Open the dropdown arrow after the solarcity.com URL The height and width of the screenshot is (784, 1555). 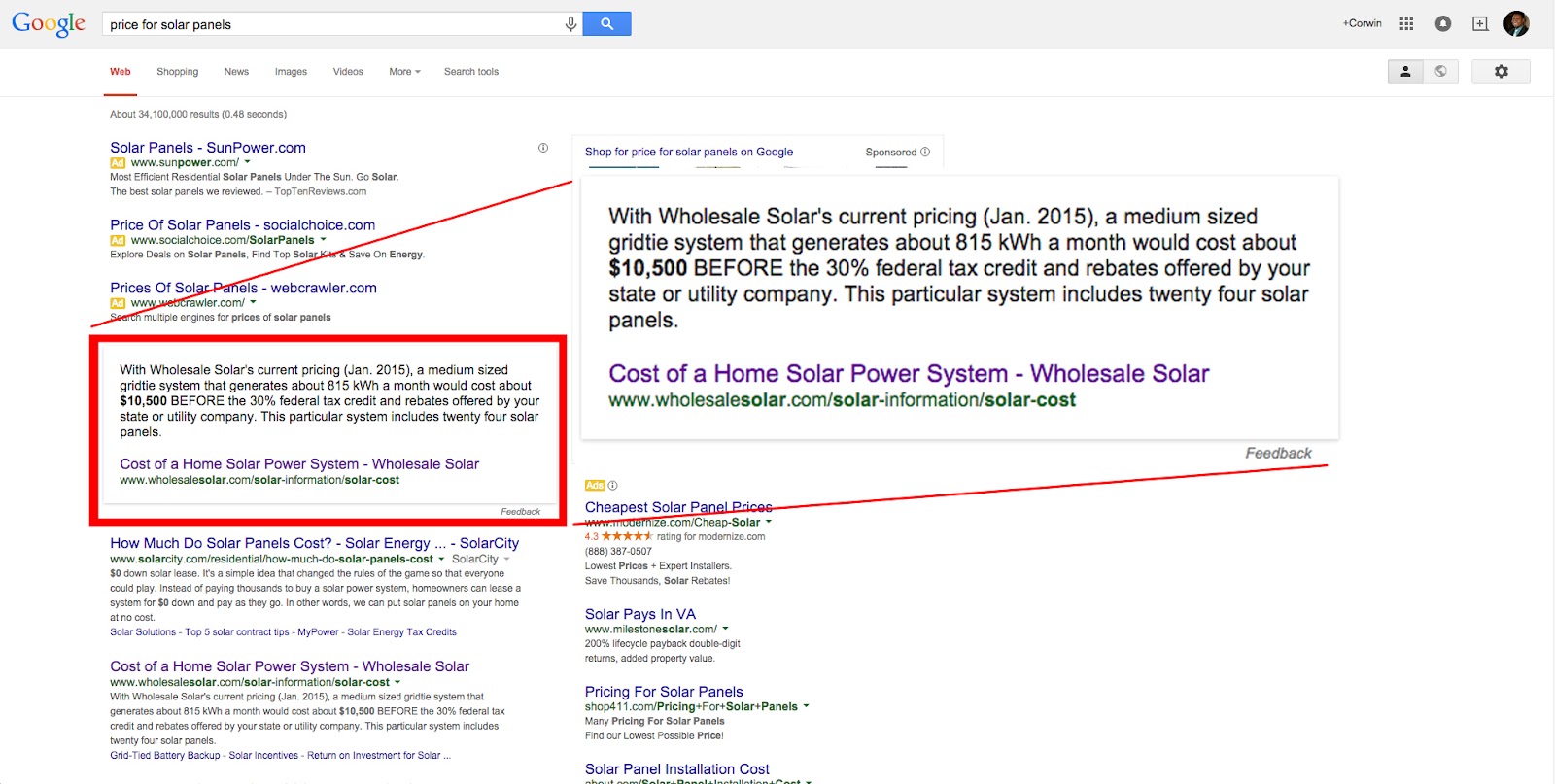[x=441, y=560]
